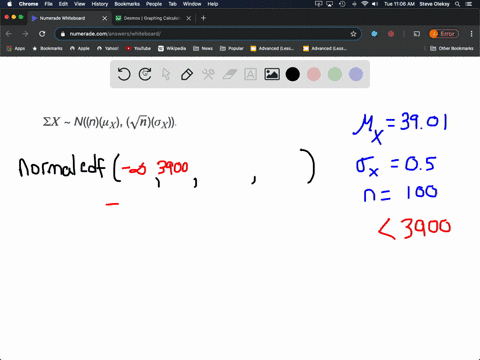Open the Apple menu
This screenshot has height=360, width=480.
click(9, 4)
